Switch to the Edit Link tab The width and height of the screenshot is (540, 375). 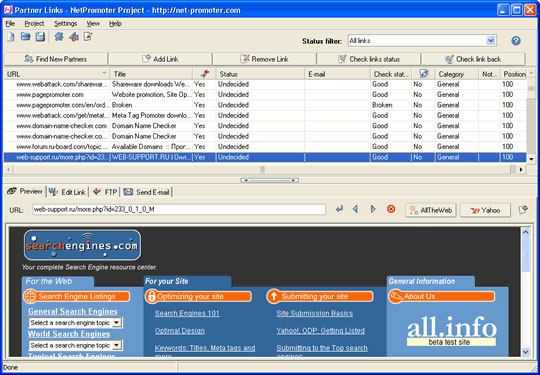[x=67, y=192]
